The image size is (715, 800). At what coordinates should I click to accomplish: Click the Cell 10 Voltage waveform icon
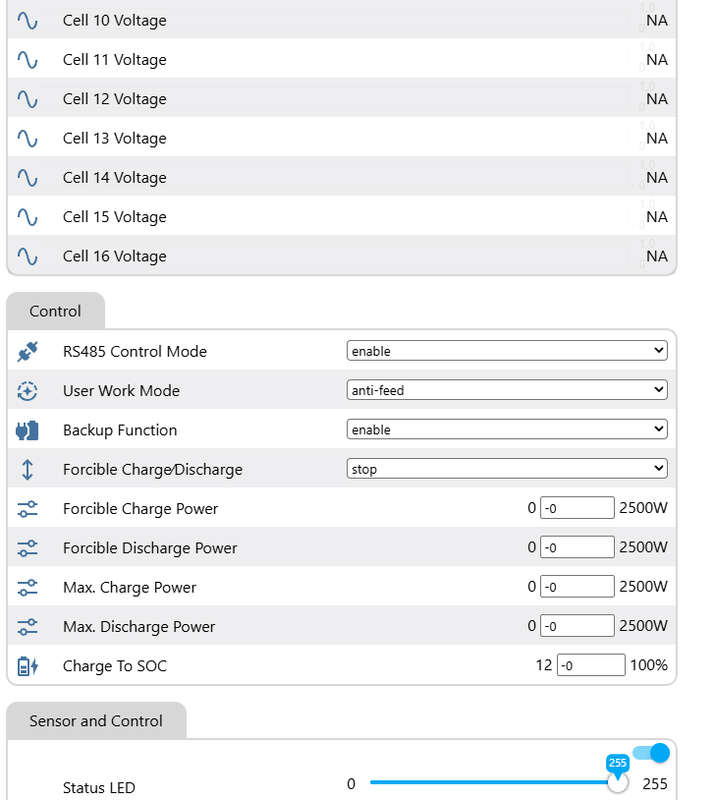[27, 20]
